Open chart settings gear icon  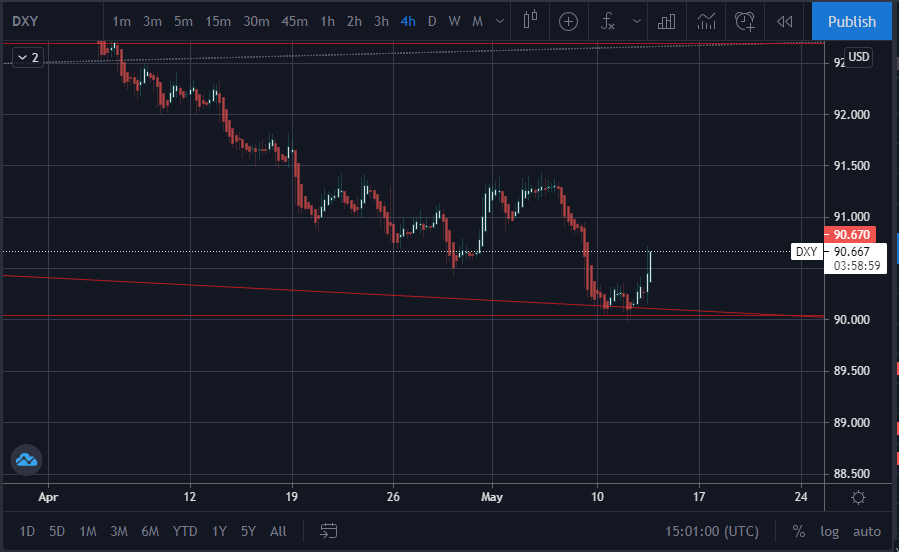(858, 497)
